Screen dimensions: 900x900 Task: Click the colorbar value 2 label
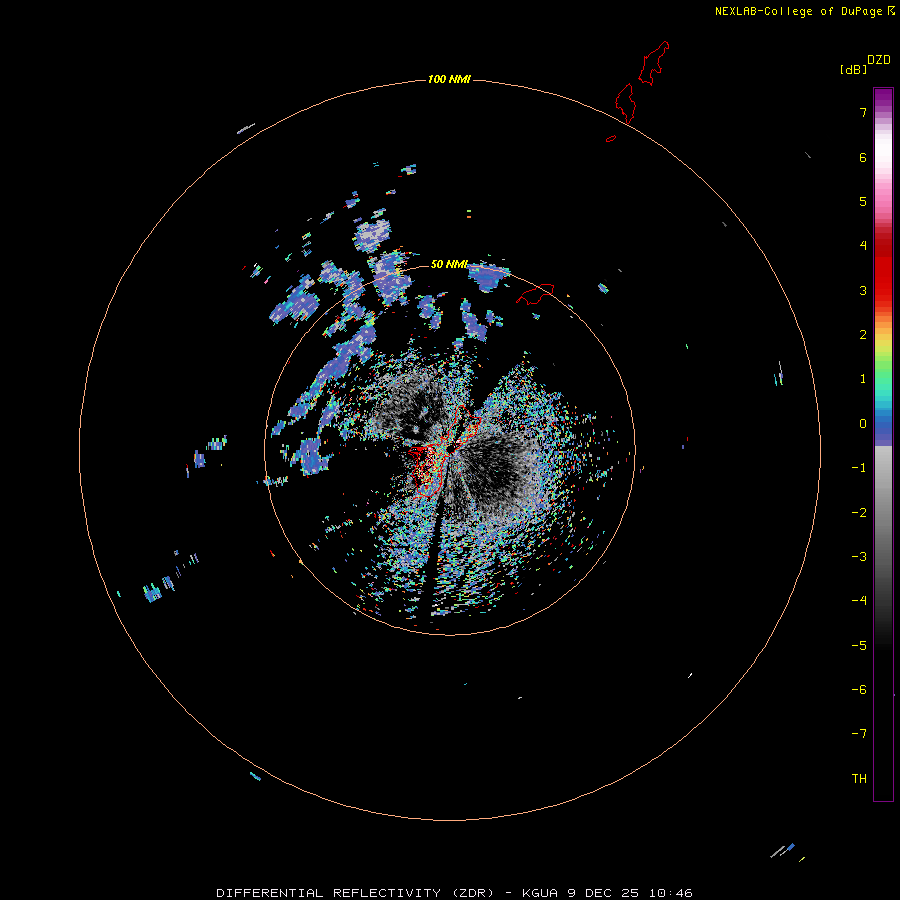[863, 335]
